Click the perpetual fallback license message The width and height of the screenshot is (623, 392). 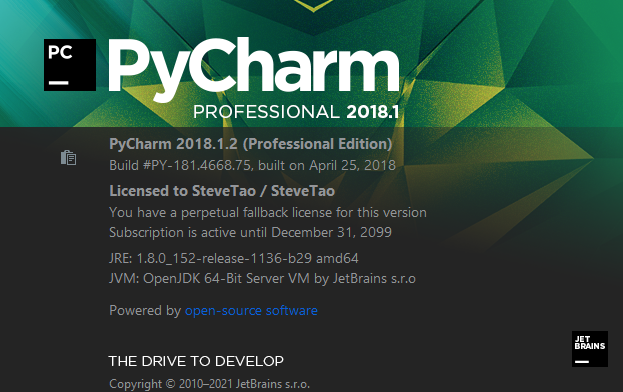pos(268,212)
